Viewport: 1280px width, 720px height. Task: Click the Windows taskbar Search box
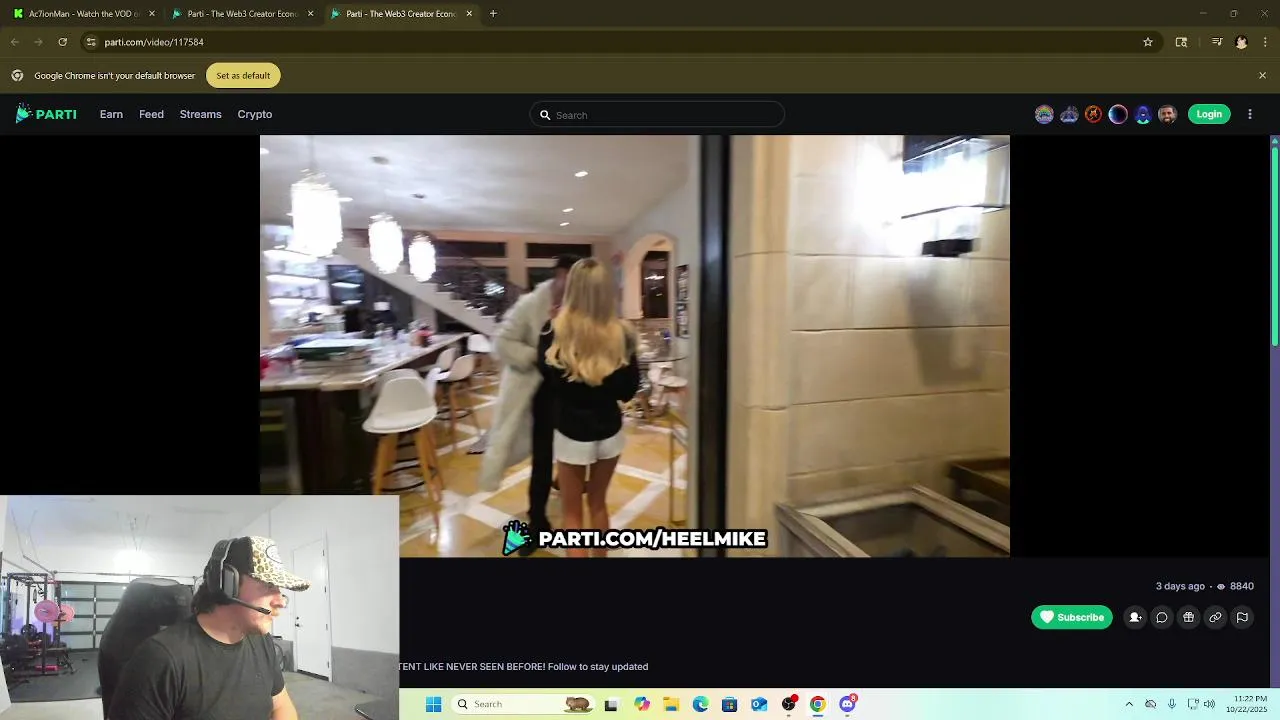coord(523,704)
